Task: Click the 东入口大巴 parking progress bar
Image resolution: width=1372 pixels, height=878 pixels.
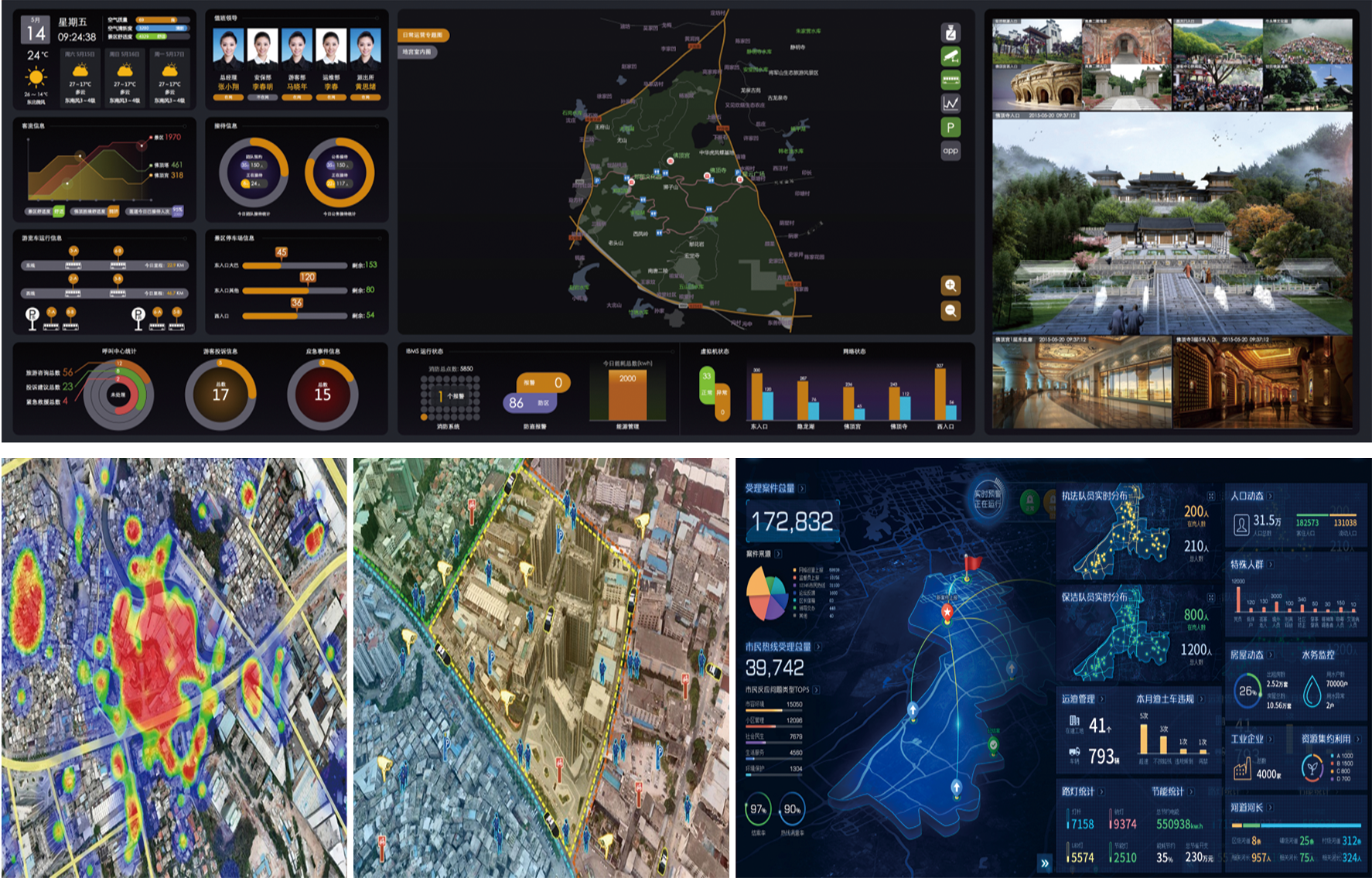Action: 295,265
